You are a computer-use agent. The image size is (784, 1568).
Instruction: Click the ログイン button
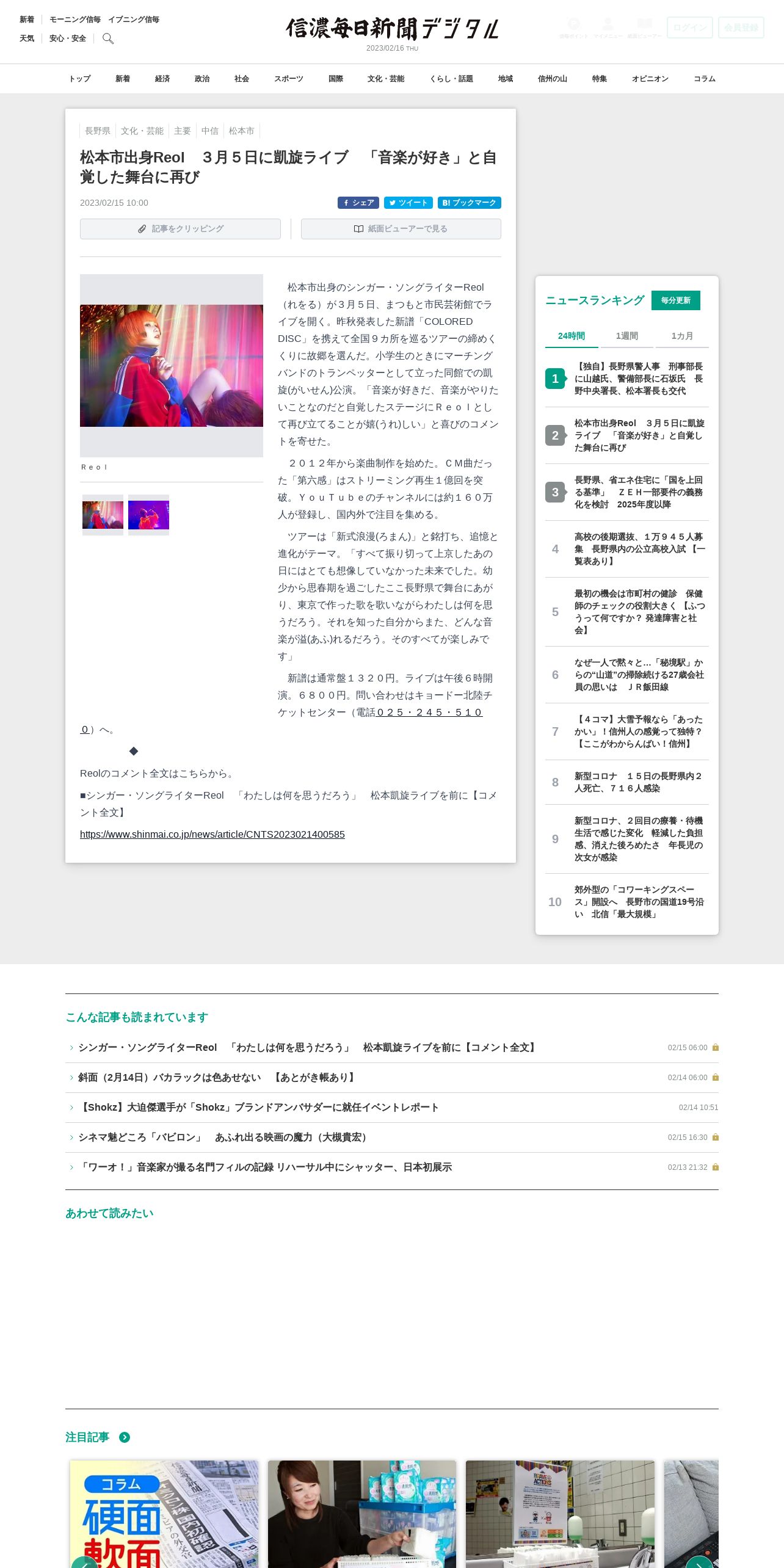tap(690, 27)
